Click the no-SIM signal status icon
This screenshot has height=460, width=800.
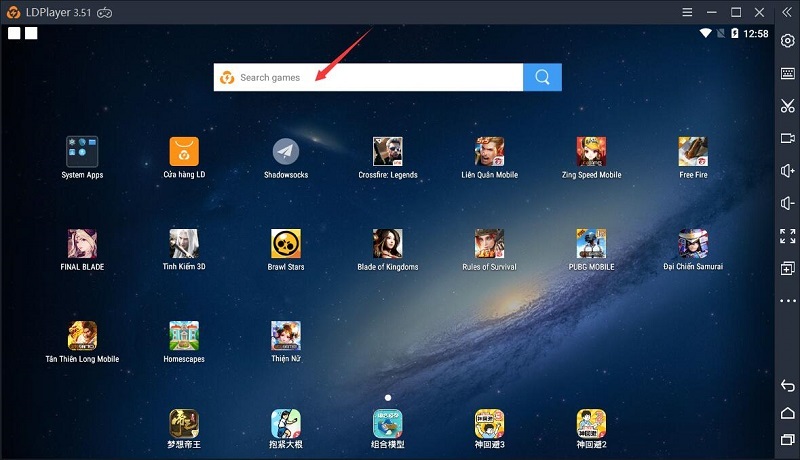(x=720, y=33)
